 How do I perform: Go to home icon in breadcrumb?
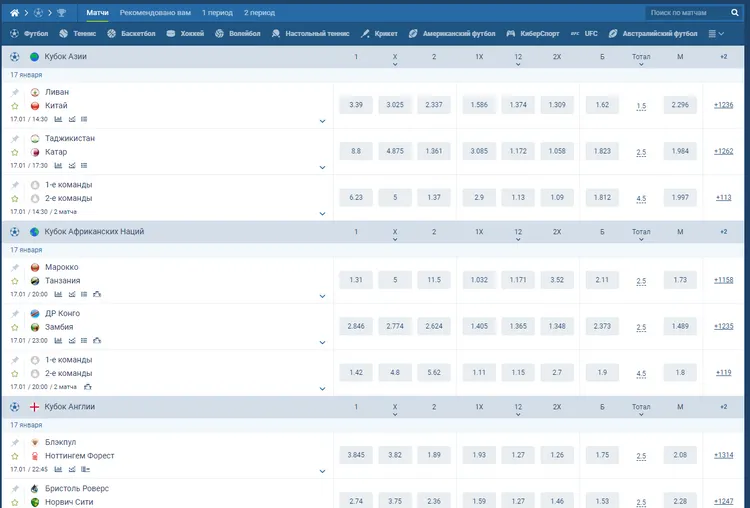pyautogui.click(x=15, y=13)
